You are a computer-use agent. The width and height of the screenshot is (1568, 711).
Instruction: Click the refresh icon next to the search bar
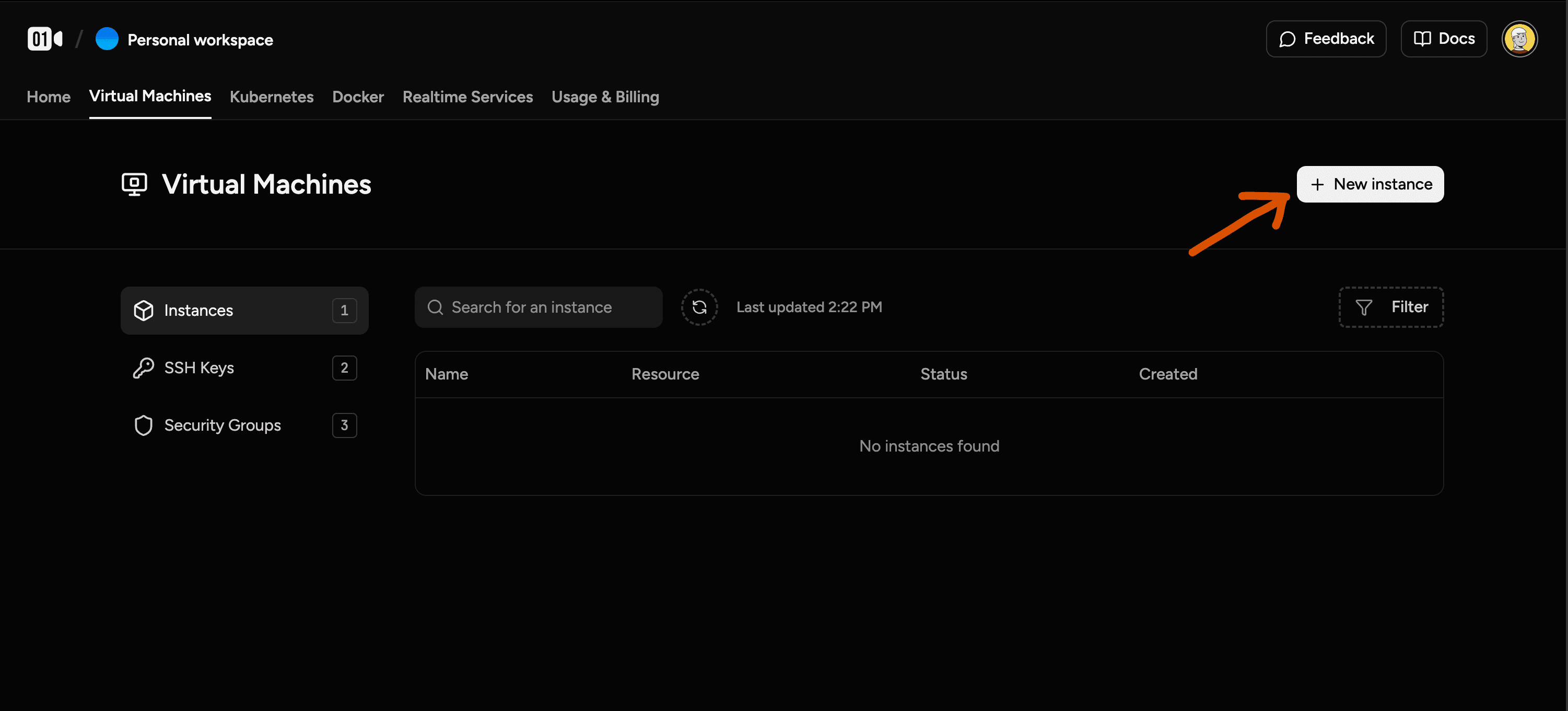(x=699, y=307)
